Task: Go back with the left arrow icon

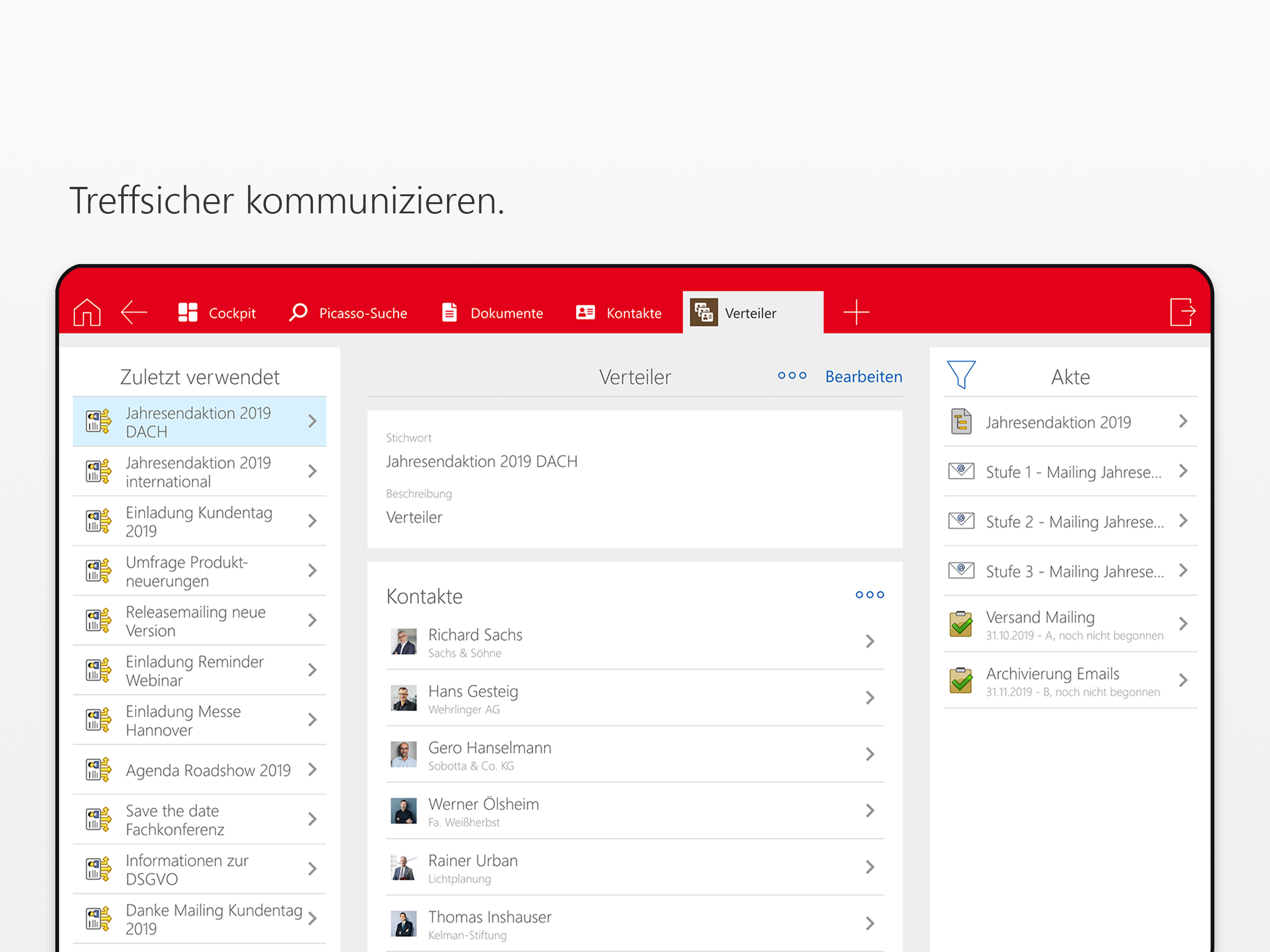Action: point(134,312)
